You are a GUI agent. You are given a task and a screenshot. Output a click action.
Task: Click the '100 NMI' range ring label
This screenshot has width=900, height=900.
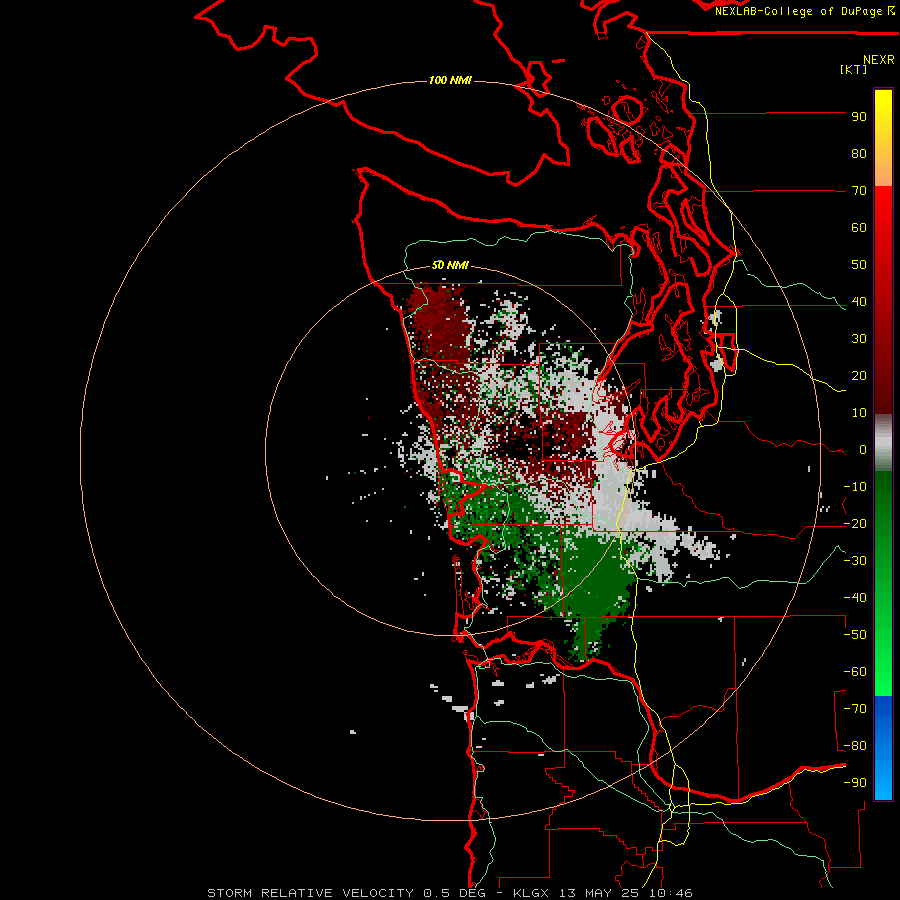(450, 80)
